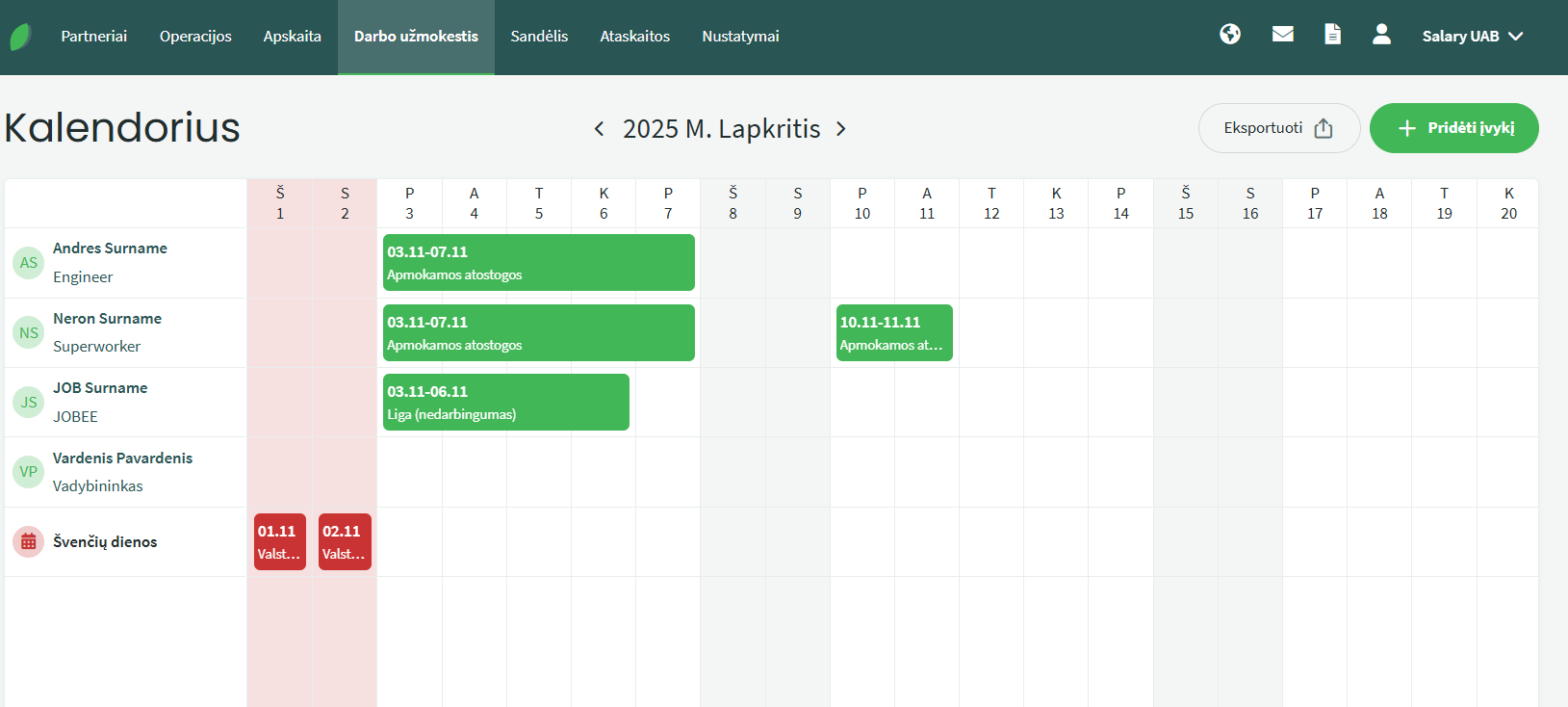The width and height of the screenshot is (1568, 707).
Task: Go to next month with right chevron
Action: (x=841, y=129)
